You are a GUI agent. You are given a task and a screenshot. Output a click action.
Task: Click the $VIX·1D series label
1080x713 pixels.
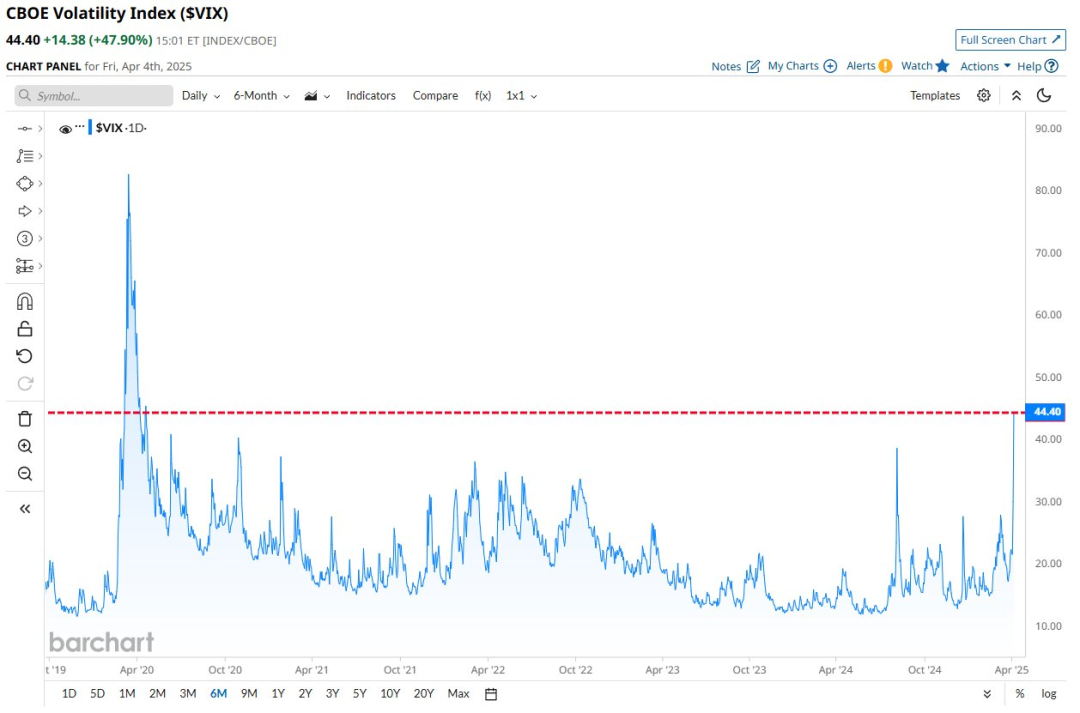click(121, 128)
